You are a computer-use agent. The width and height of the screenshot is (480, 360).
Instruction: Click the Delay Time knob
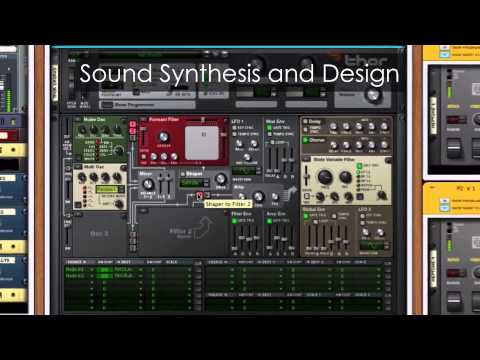pyautogui.click(x=333, y=126)
